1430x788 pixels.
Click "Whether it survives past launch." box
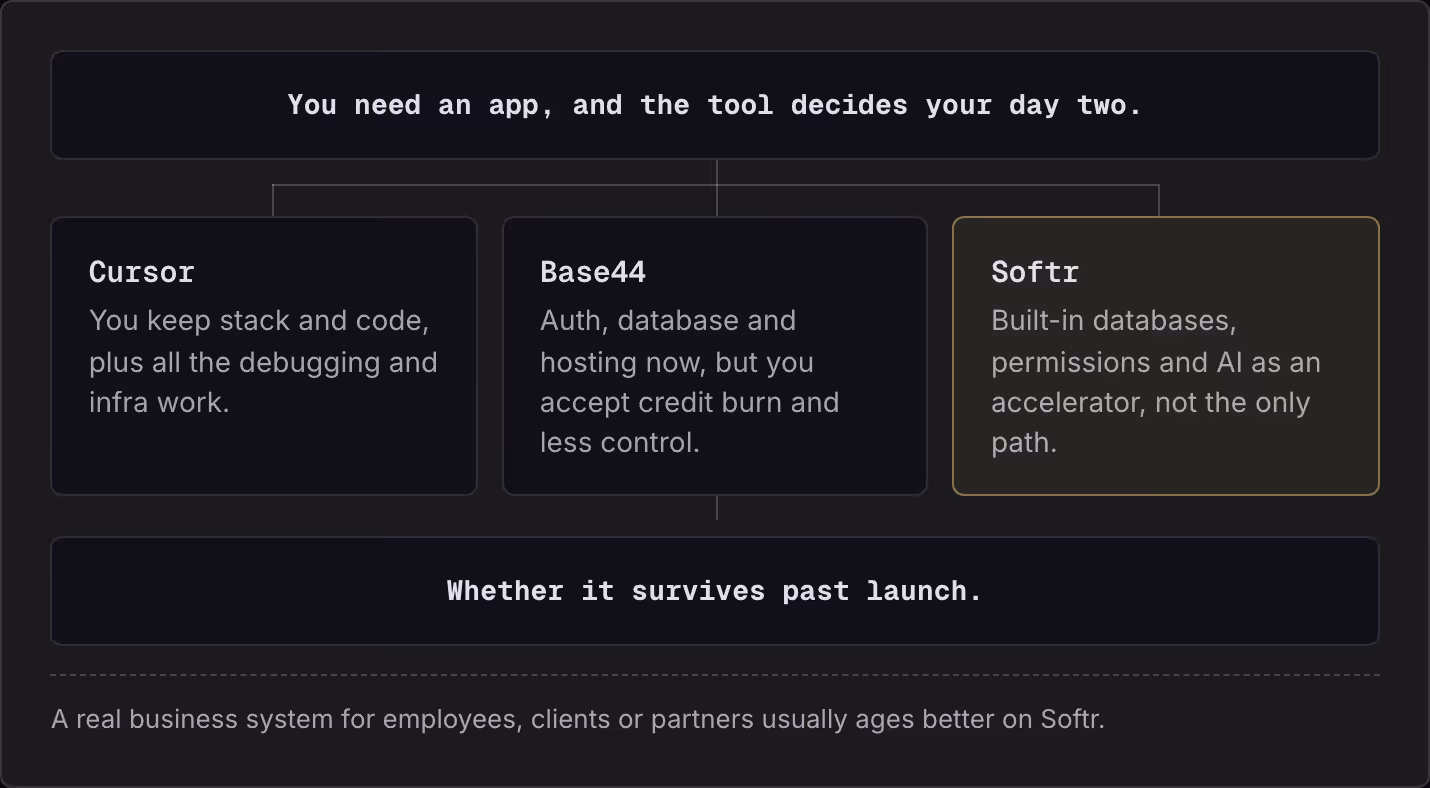point(714,591)
